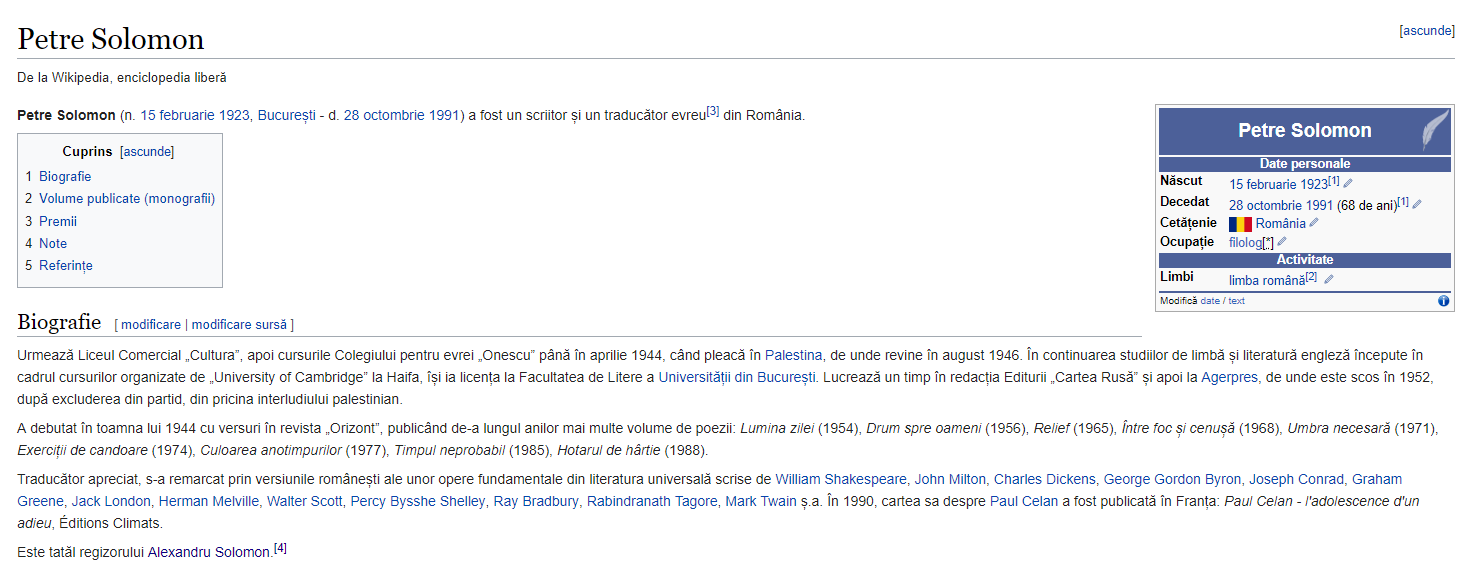Viewport: 1464px width, 573px height.
Task: Collapse the Cuprins table of contents
Action: (x=147, y=152)
